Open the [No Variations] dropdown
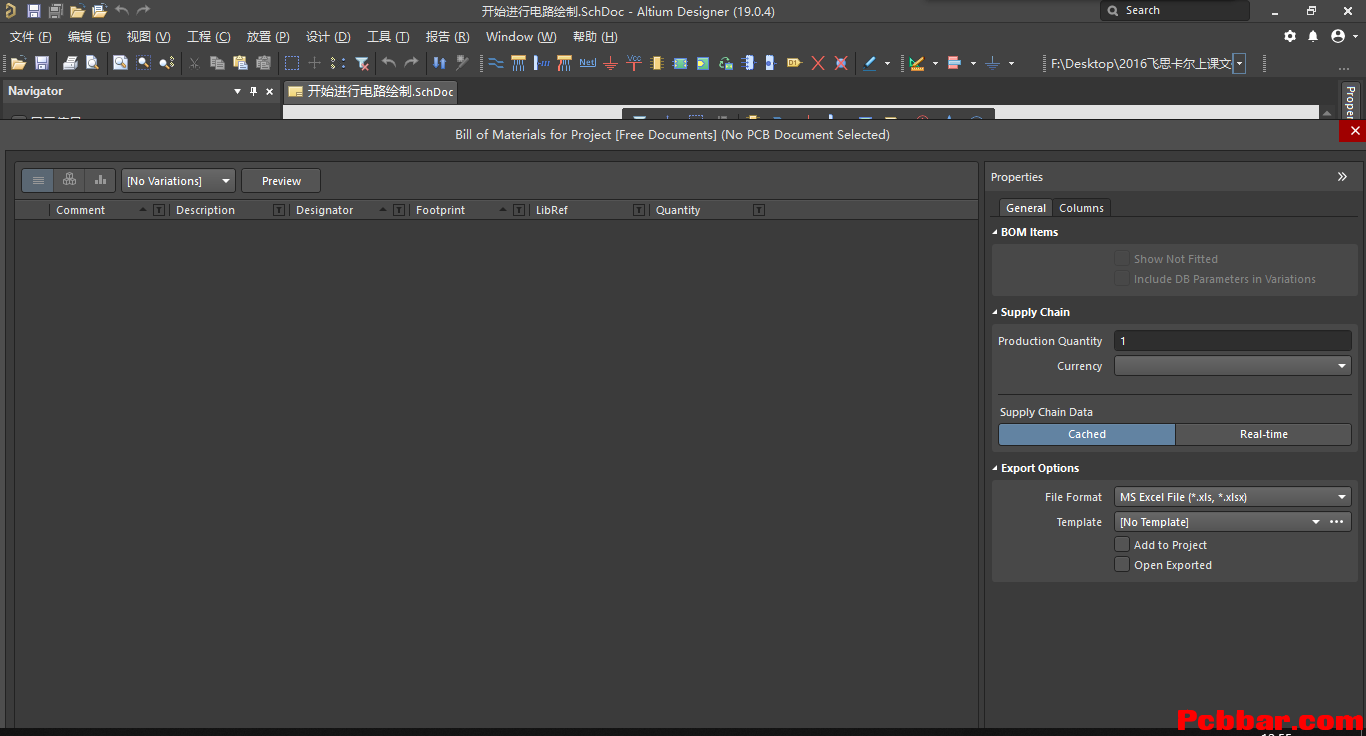 click(x=178, y=181)
